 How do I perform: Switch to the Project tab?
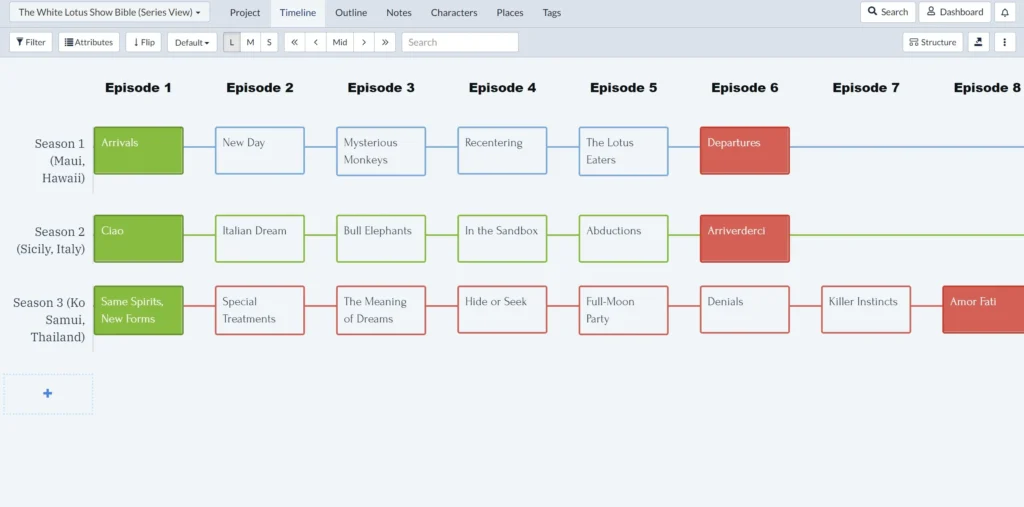point(245,12)
